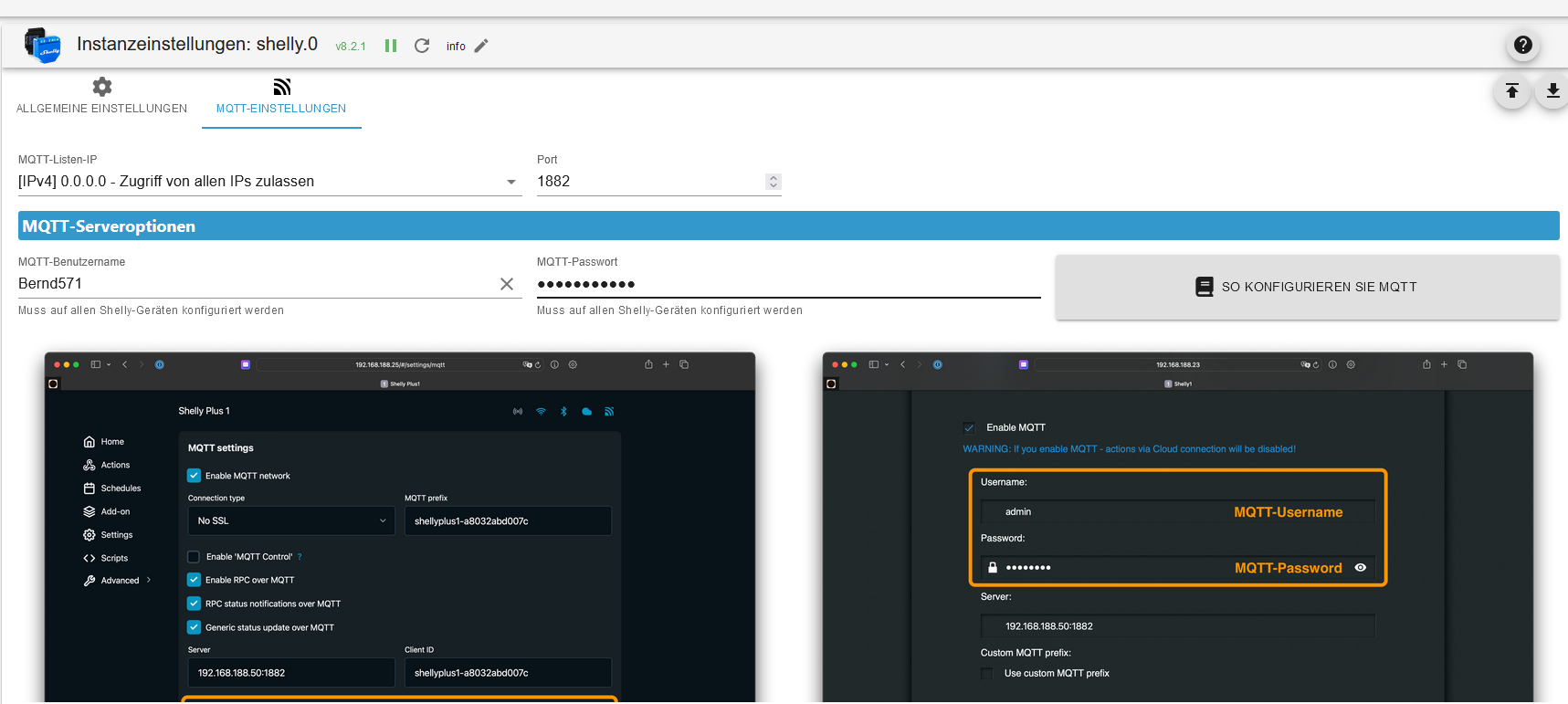Click Settings gear in Shelly Plus 1 sidebar
The image size is (1568, 704).
point(89,535)
